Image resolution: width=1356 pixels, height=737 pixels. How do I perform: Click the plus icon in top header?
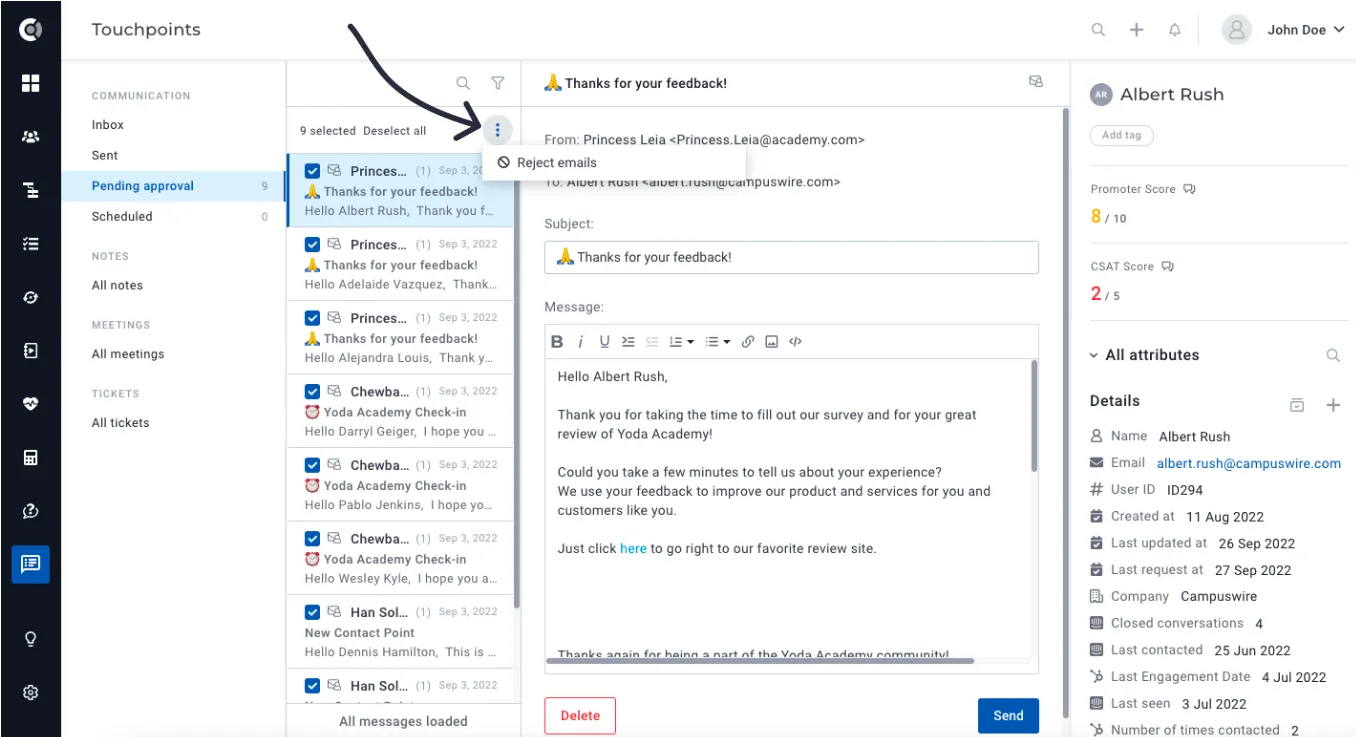pos(1136,30)
